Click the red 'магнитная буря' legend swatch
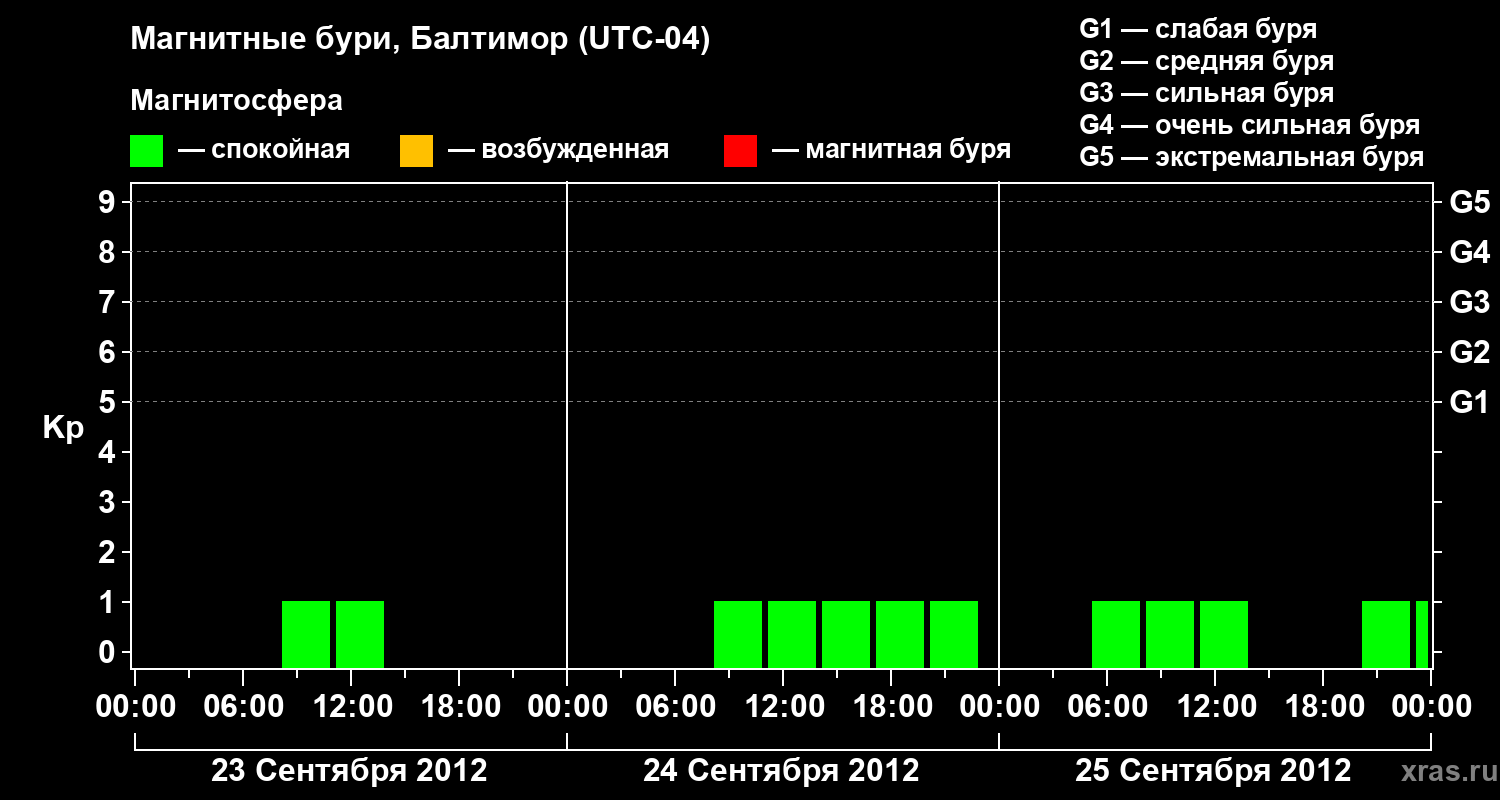The image size is (1500, 800). coord(740,151)
